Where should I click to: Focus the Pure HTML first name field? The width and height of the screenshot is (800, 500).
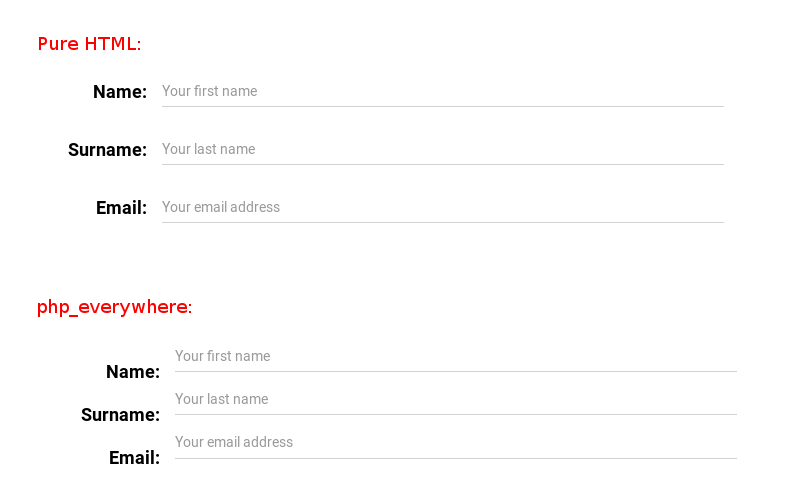(443, 92)
